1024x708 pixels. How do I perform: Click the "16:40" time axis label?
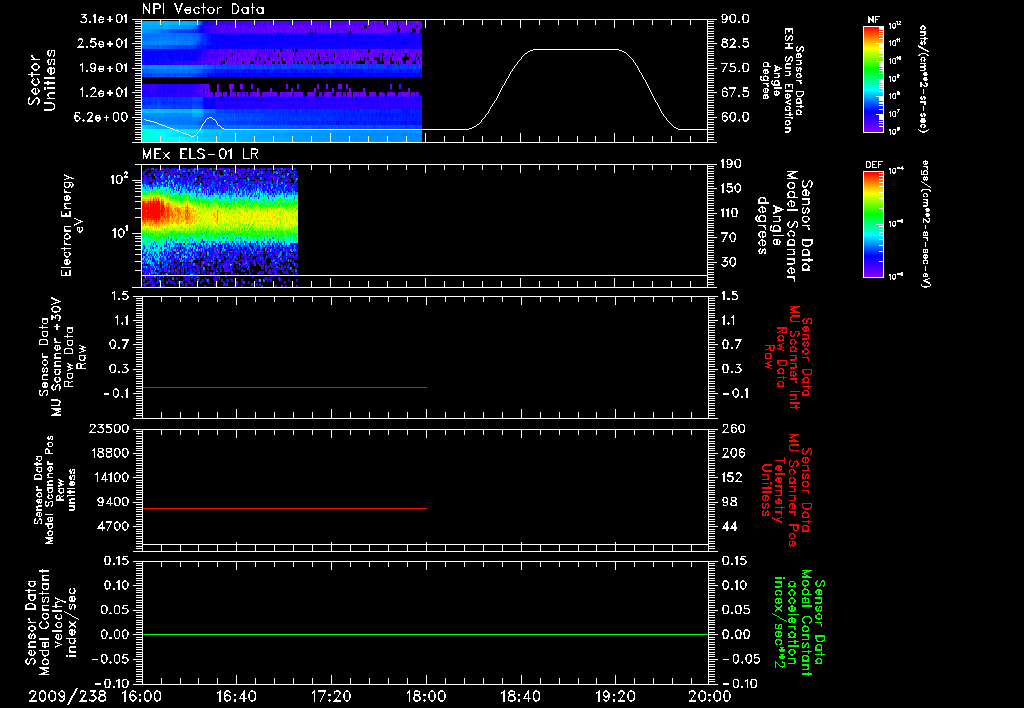pyautogui.click(x=236, y=697)
